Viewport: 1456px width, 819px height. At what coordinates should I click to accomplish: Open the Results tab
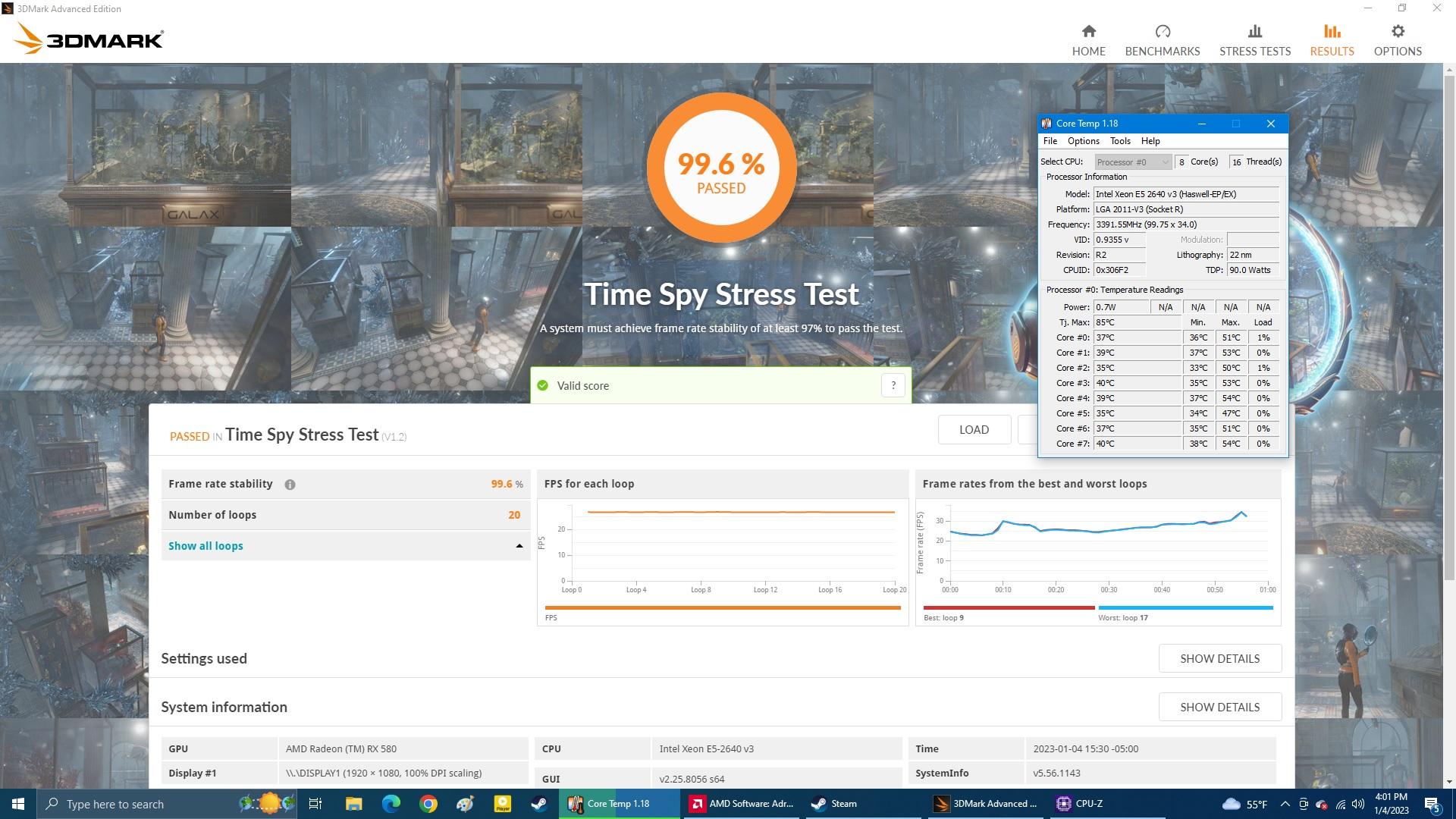[1332, 40]
